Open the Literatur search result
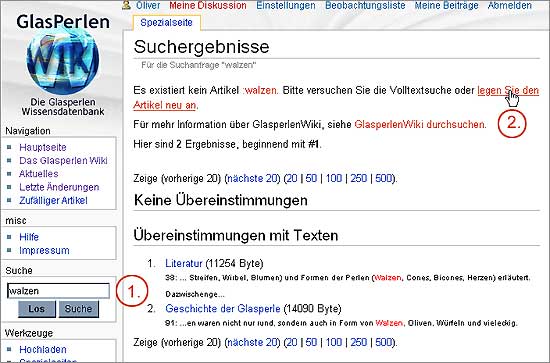This screenshot has width=550, height=363. pos(184,263)
